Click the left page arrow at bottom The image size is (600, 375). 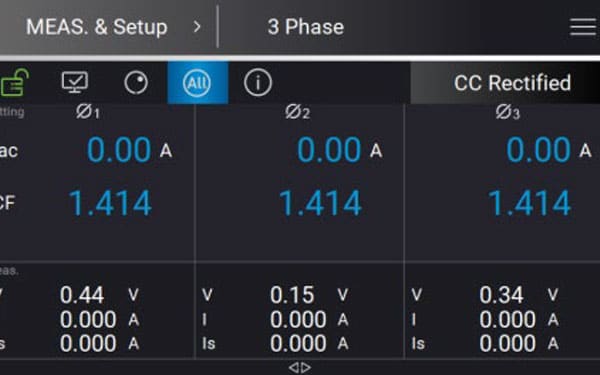click(294, 368)
